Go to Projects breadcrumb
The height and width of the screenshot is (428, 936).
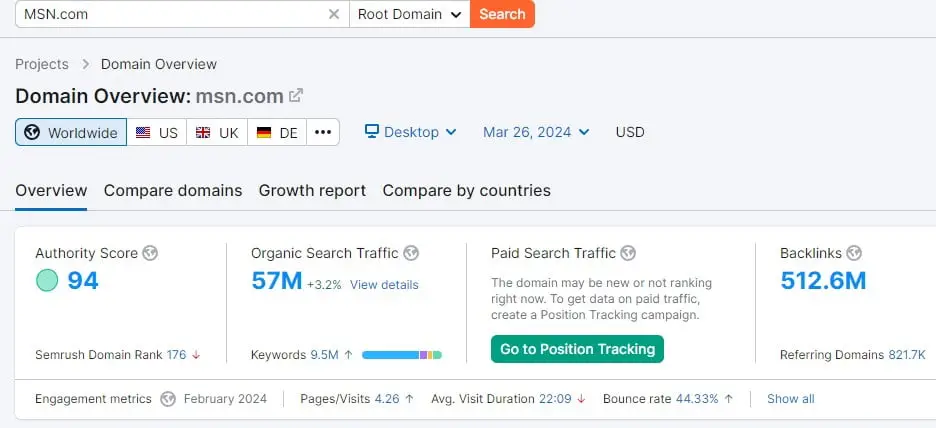[42, 64]
